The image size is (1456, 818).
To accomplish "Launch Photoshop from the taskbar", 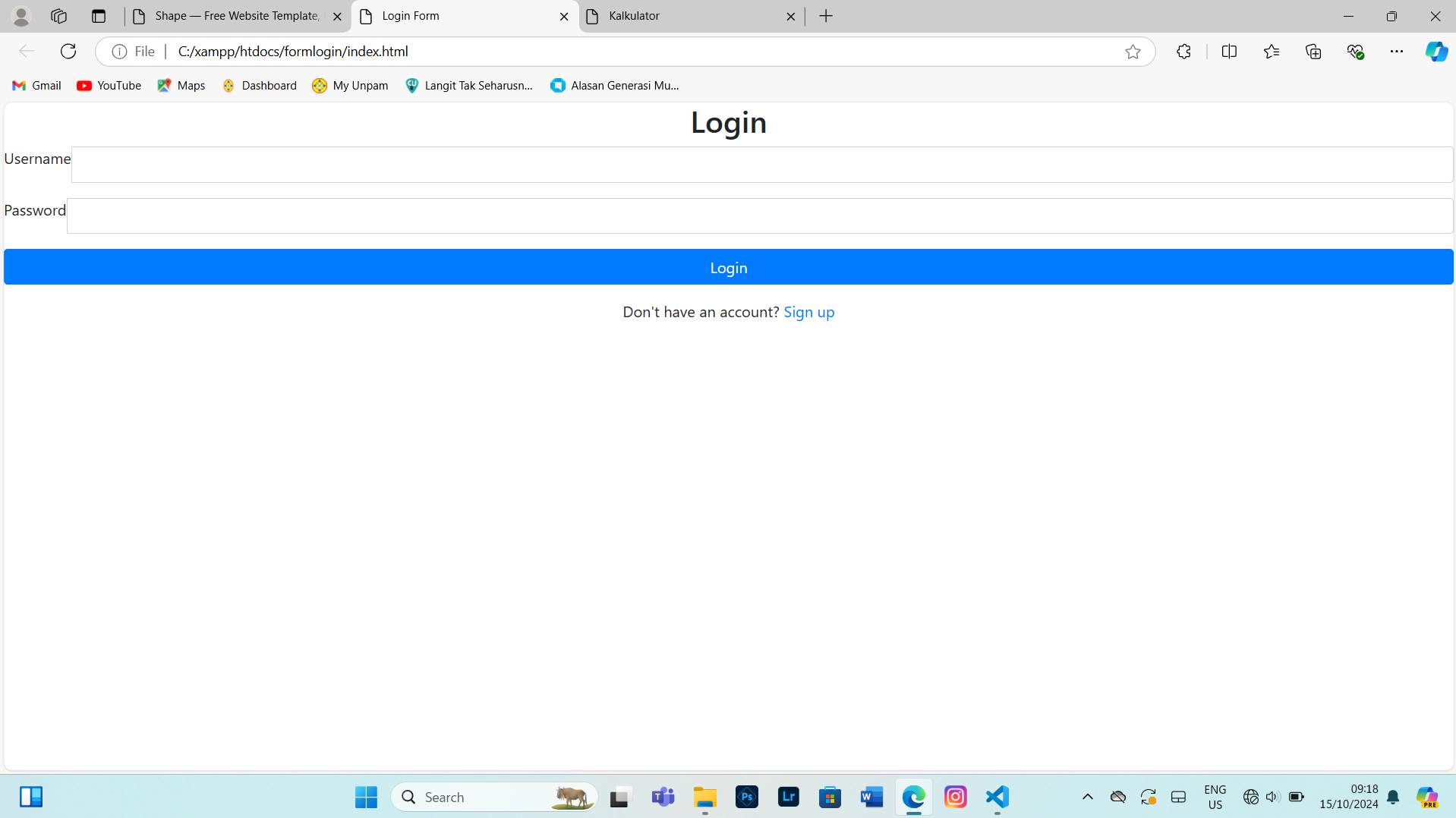I will pos(747,797).
